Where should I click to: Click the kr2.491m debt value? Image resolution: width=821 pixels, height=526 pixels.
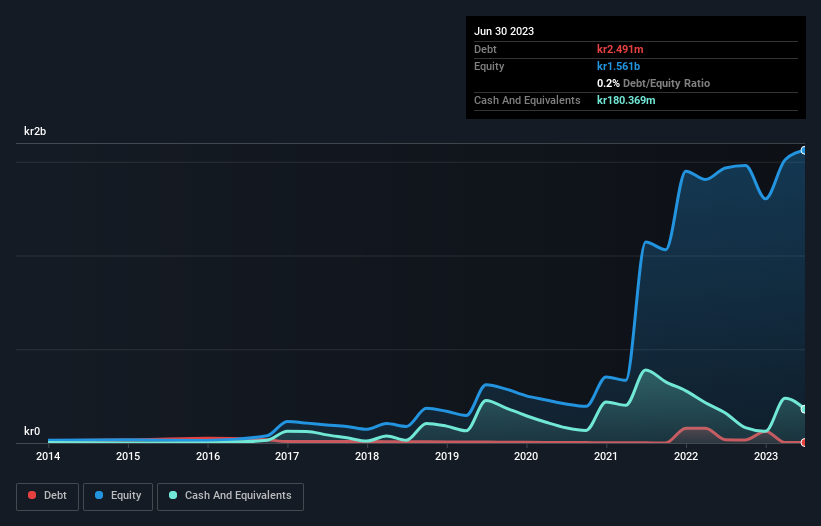[x=620, y=49]
